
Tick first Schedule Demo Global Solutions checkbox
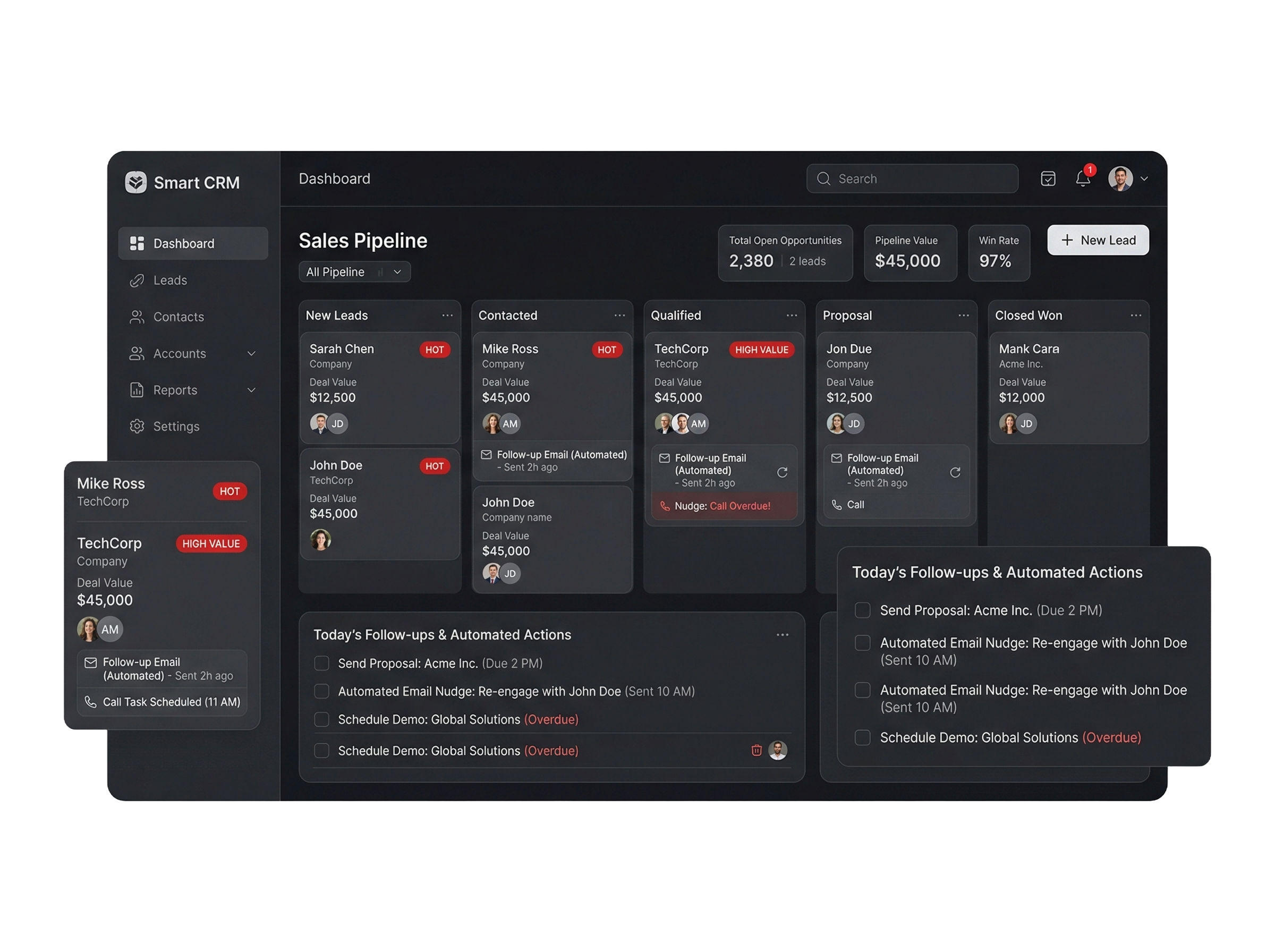(321, 720)
